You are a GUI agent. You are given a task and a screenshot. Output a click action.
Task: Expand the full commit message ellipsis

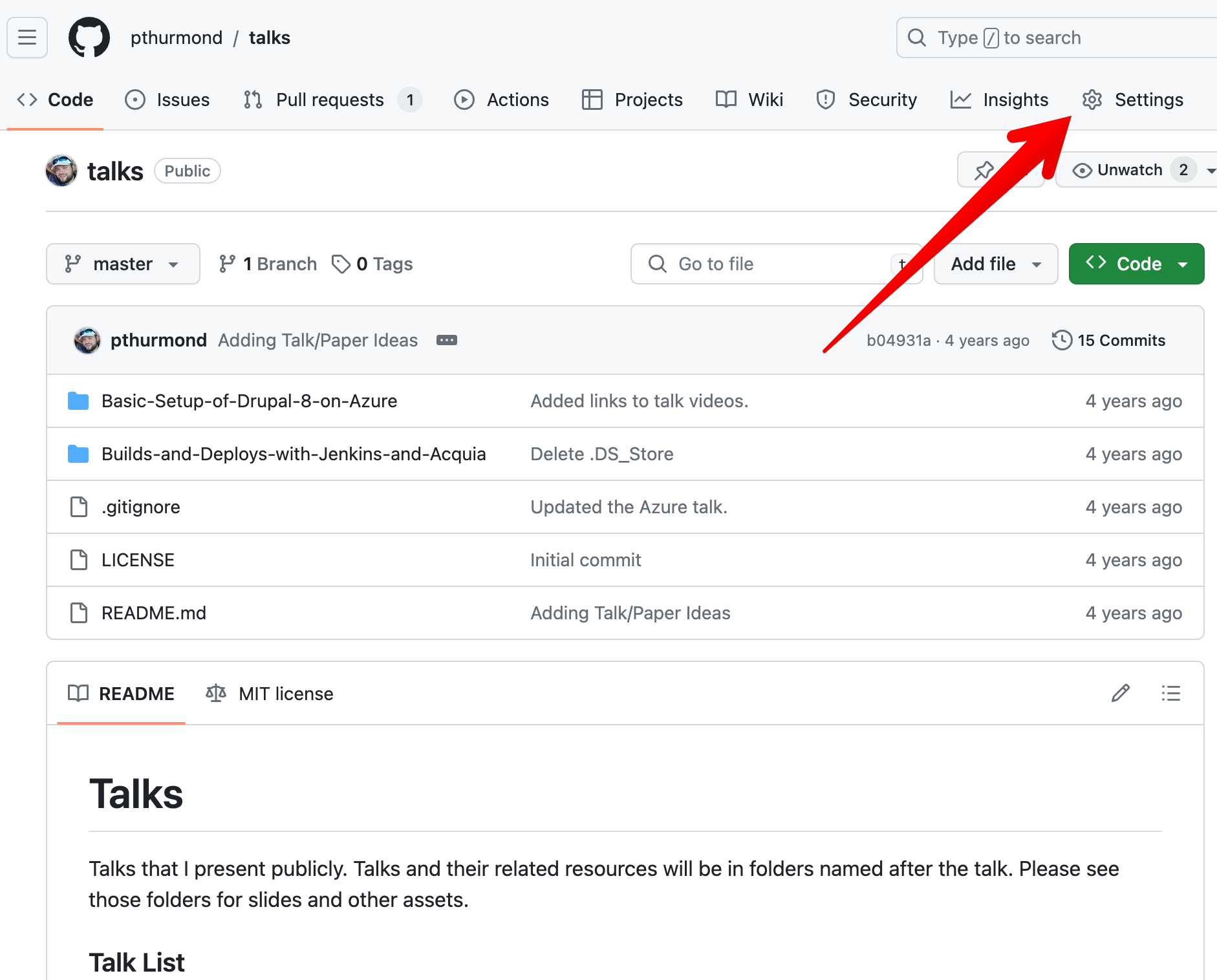[x=446, y=340]
